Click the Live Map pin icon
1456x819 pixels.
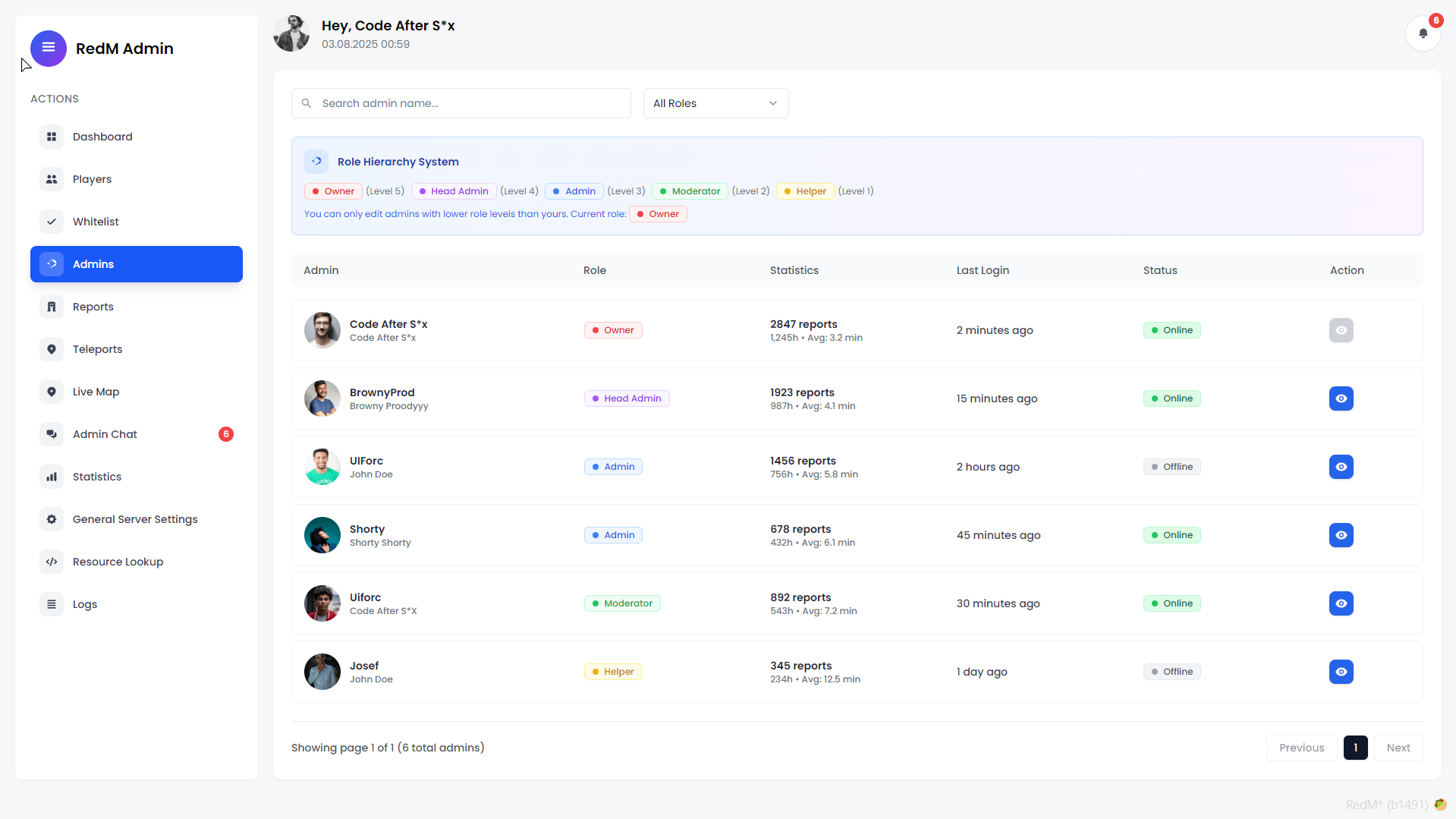point(52,392)
